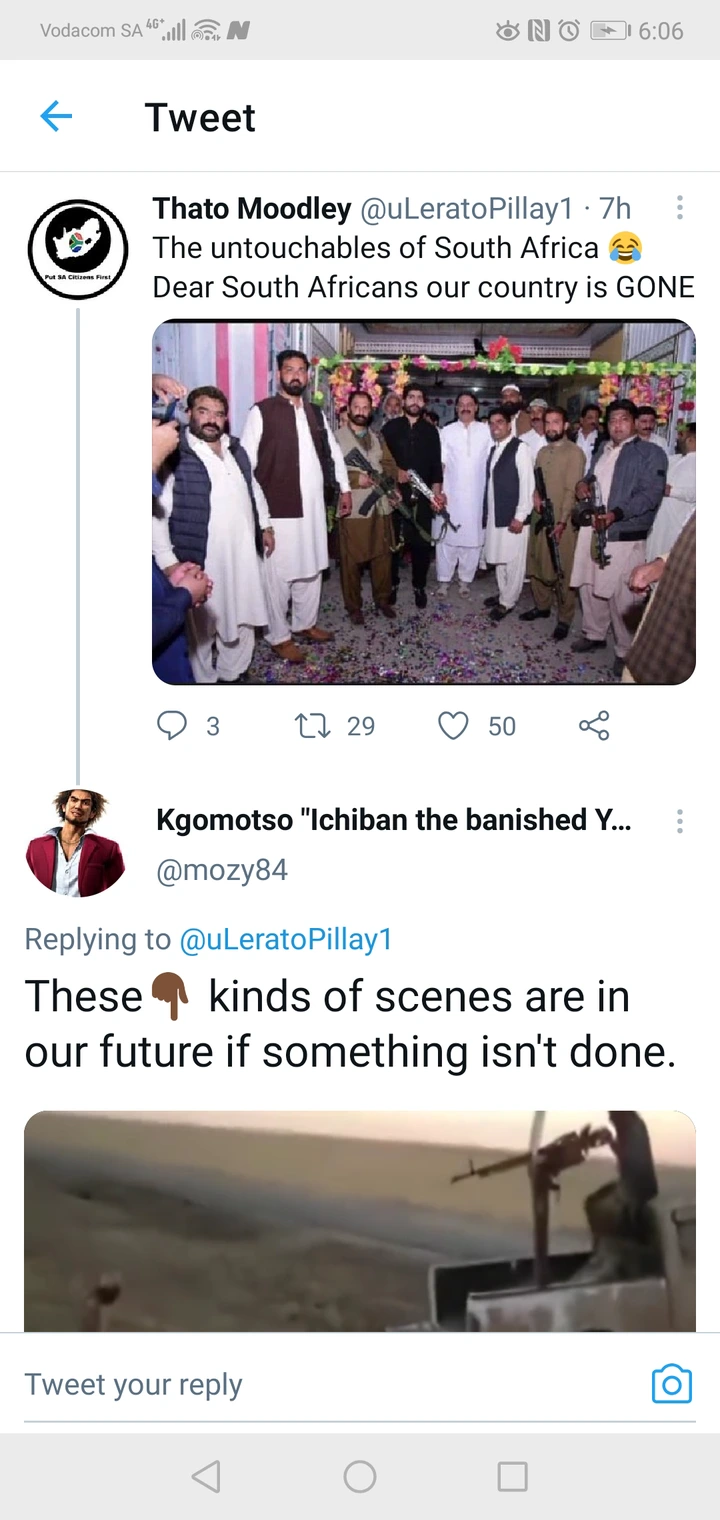
Task: Open the reply icon with 3 comments
Action: (x=172, y=725)
